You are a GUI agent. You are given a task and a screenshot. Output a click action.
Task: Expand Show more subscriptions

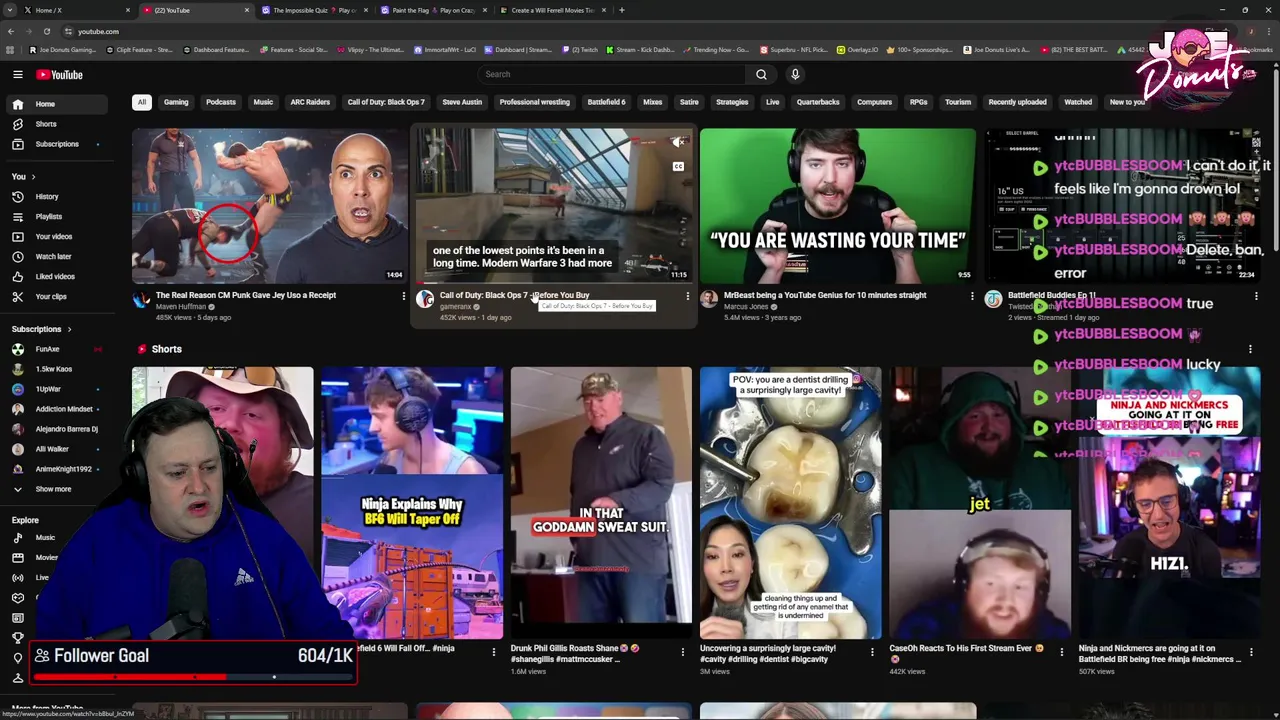(x=53, y=489)
